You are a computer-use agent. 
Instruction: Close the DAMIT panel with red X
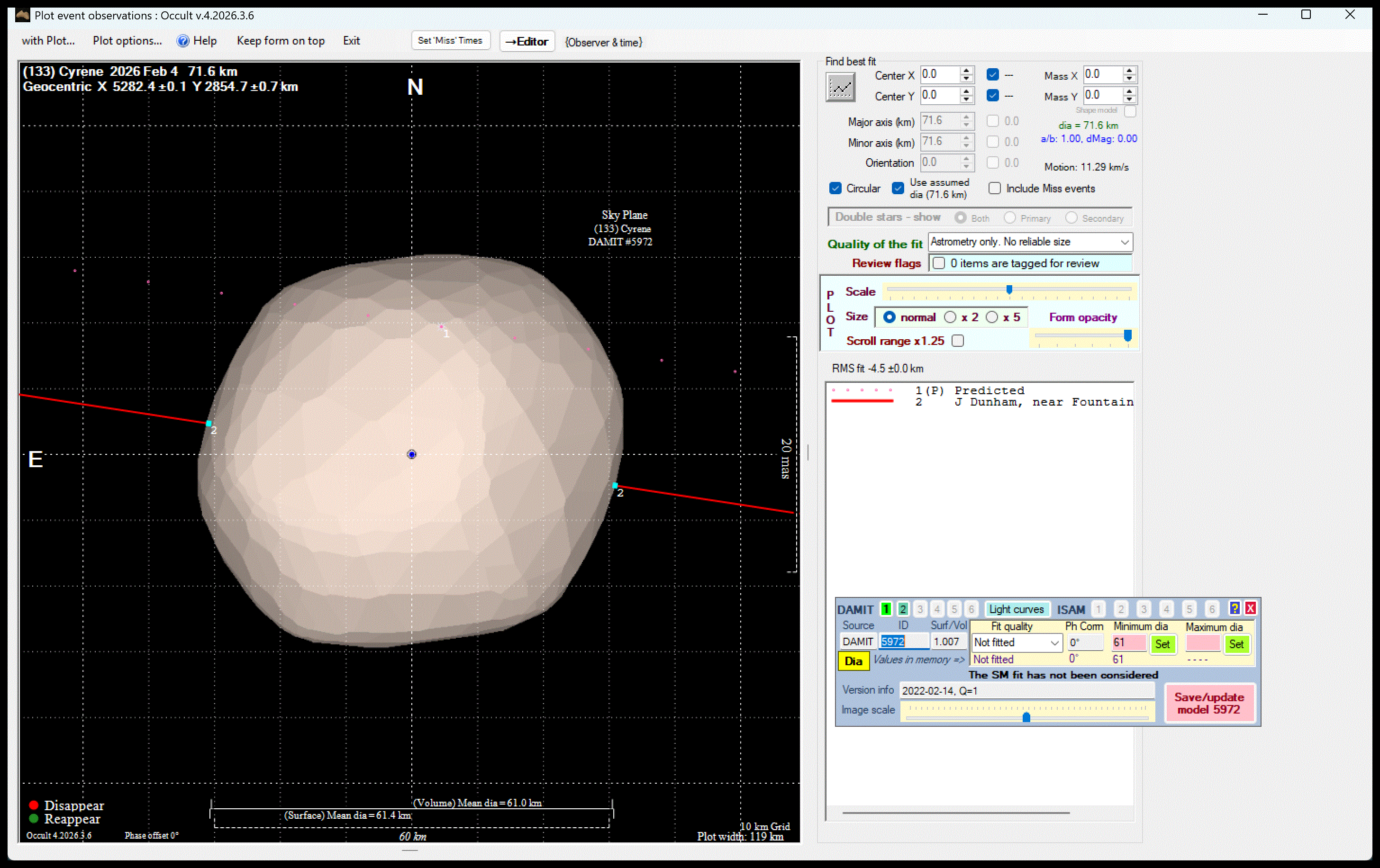pos(1251,608)
